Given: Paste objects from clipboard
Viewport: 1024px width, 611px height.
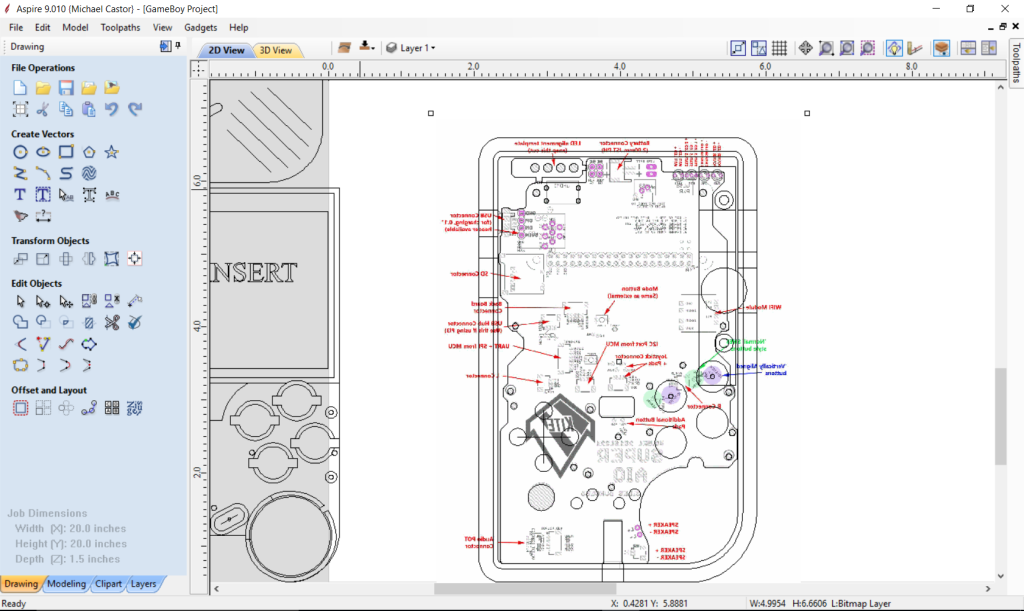Looking at the screenshot, I should coord(89,109).
